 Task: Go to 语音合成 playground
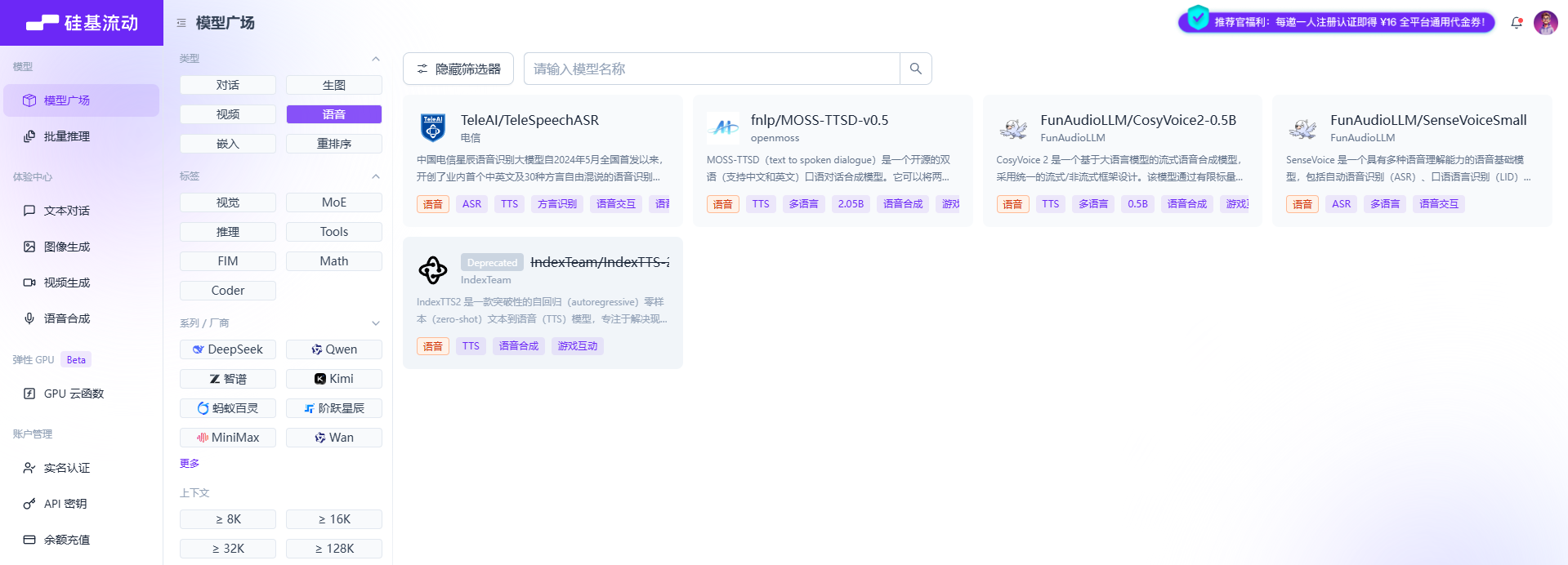[81, 318]
